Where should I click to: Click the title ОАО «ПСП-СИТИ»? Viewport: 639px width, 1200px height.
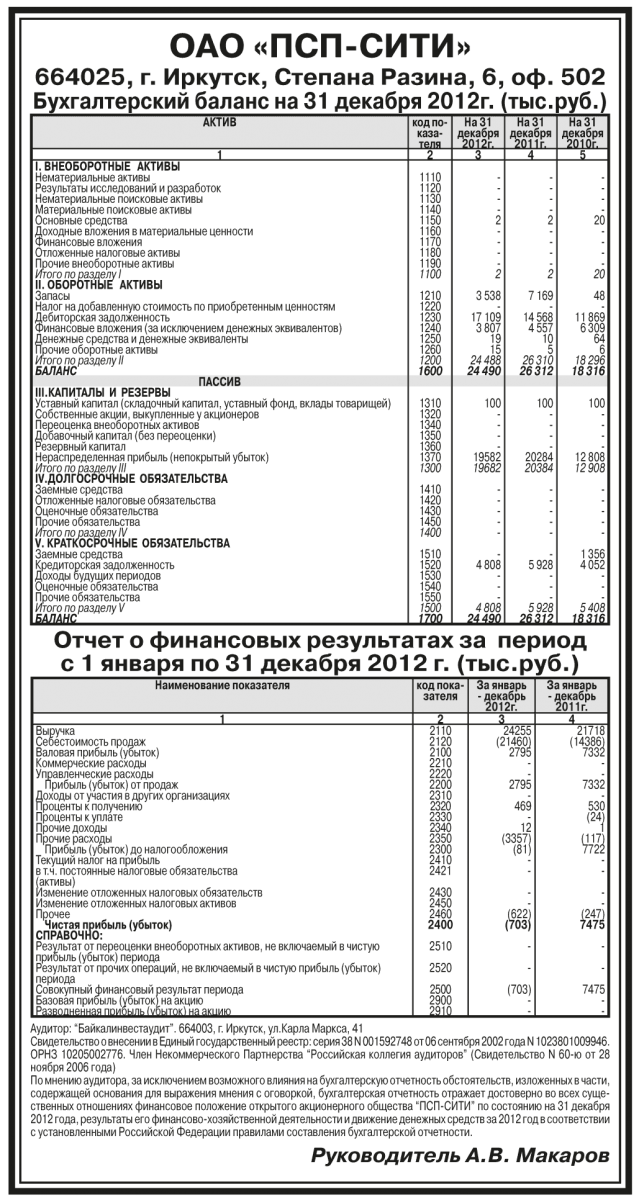click(319, 46)
